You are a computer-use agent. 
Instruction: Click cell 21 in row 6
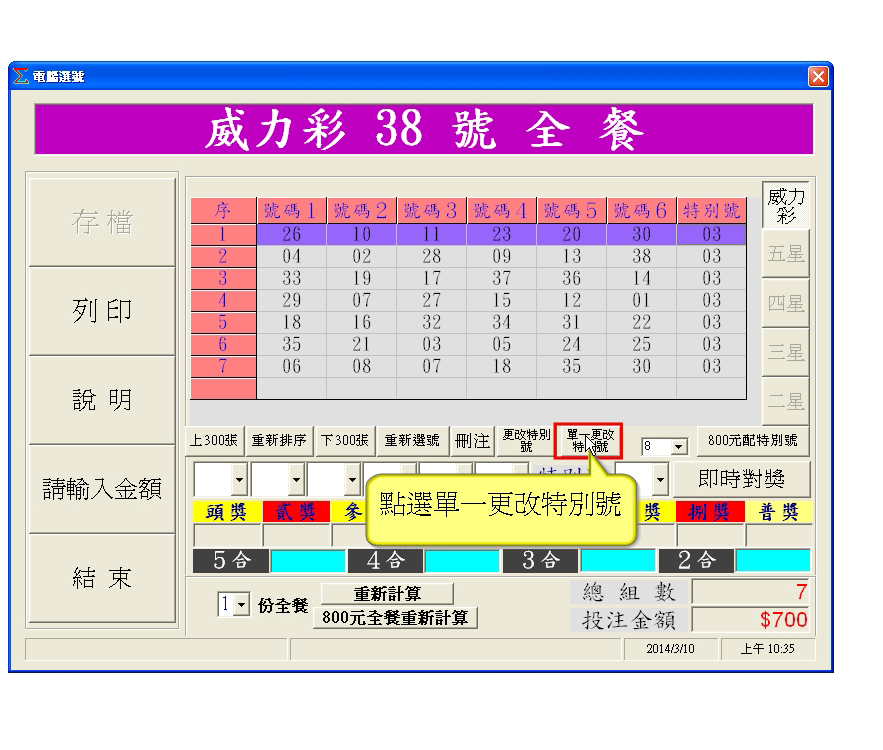[362, 344]
